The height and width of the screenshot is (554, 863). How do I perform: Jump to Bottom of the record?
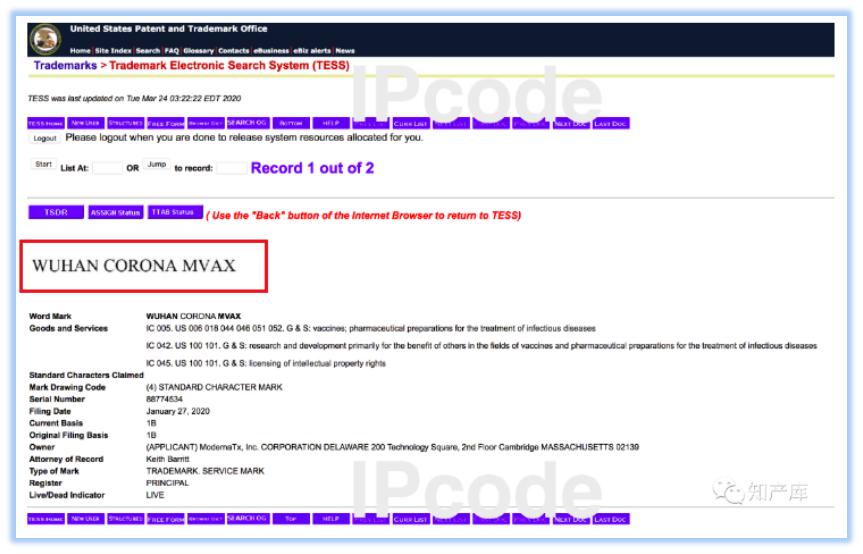click(x=290, y=124)
